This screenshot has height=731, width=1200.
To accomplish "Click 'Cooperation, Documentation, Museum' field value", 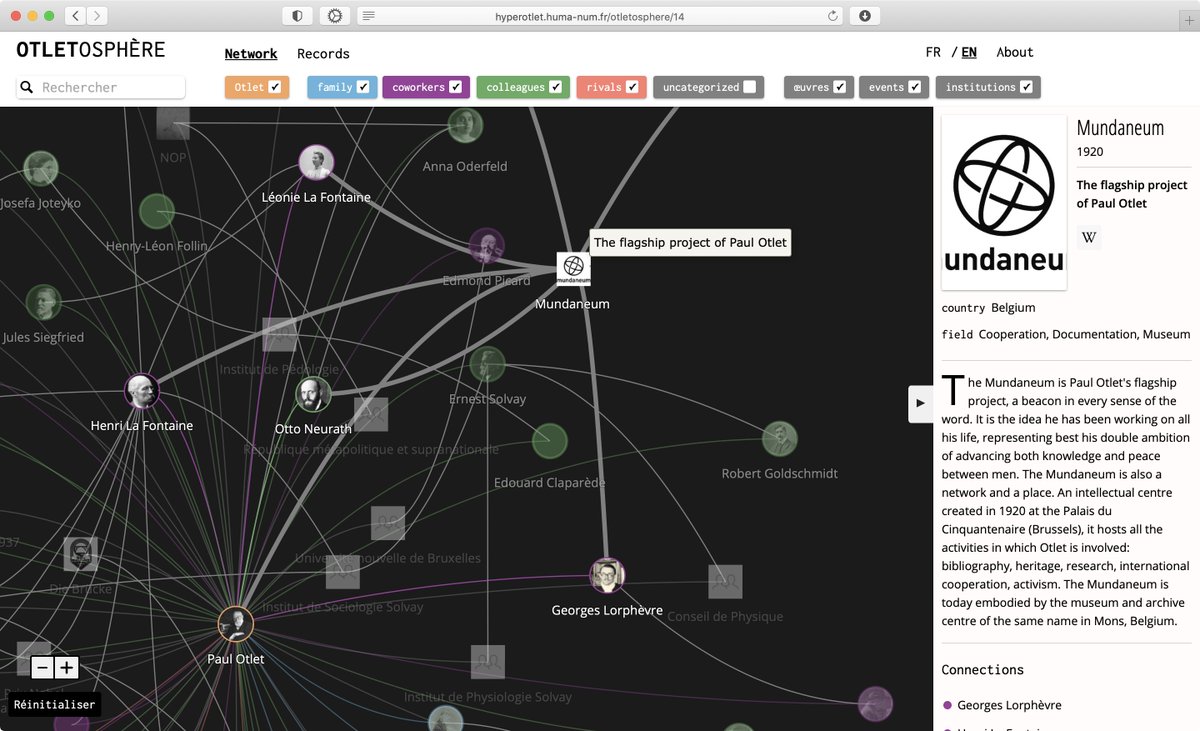I will pos(1084,334).
